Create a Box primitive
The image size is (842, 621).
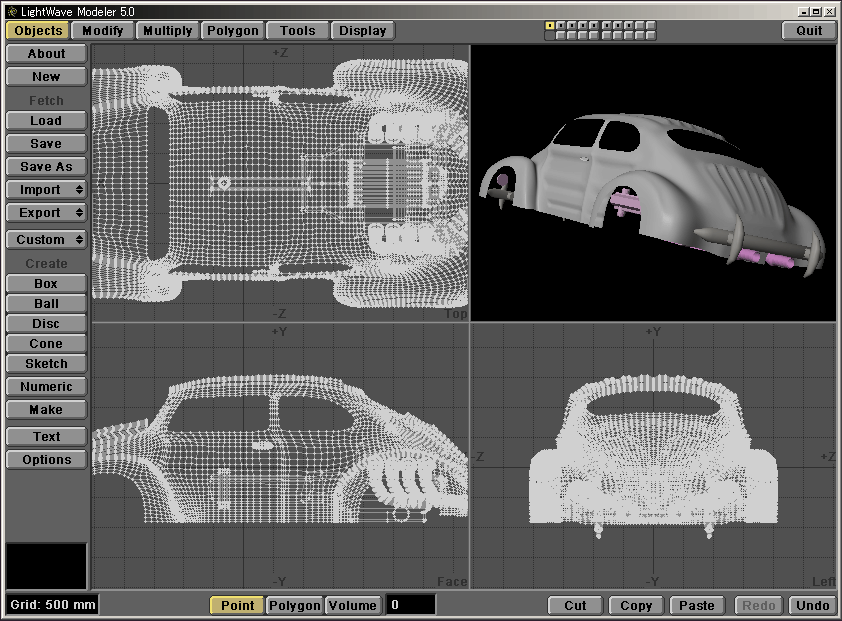(x=46, y=284)
